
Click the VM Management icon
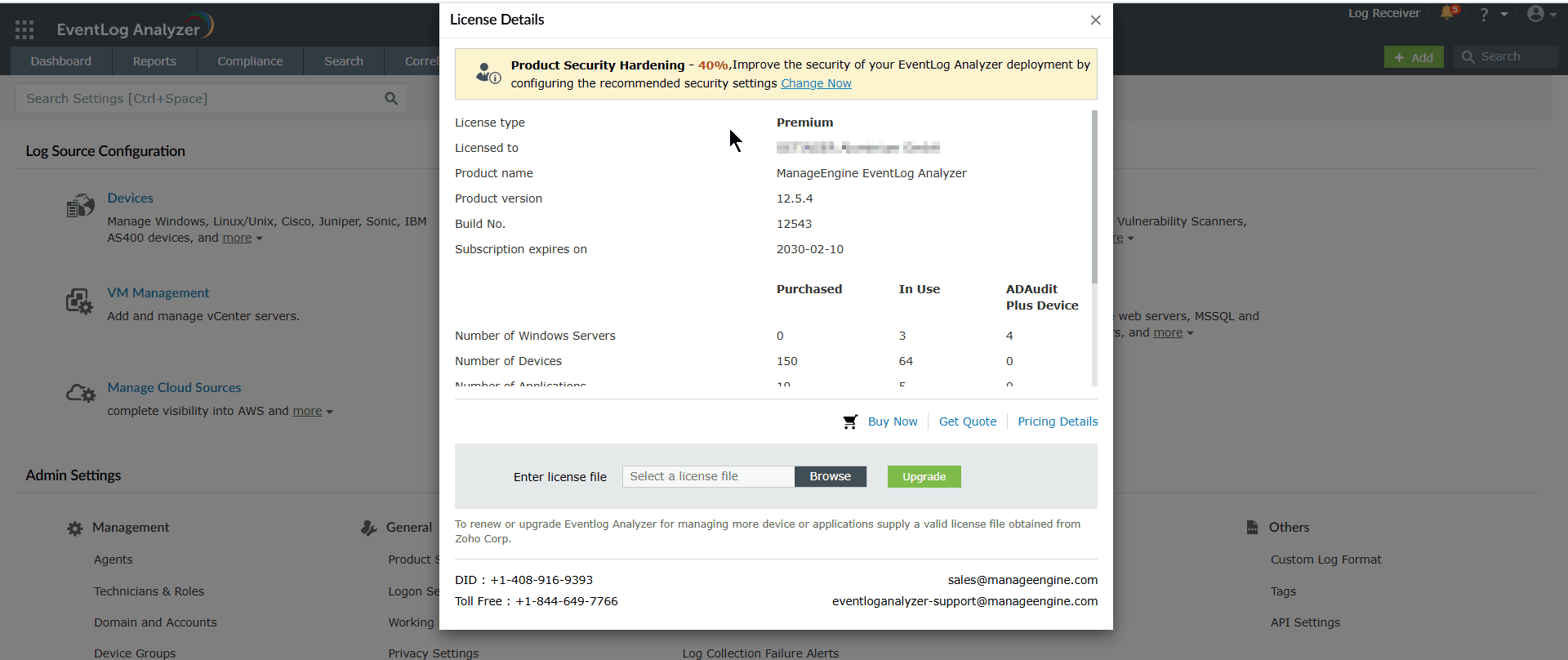(80, 301)
